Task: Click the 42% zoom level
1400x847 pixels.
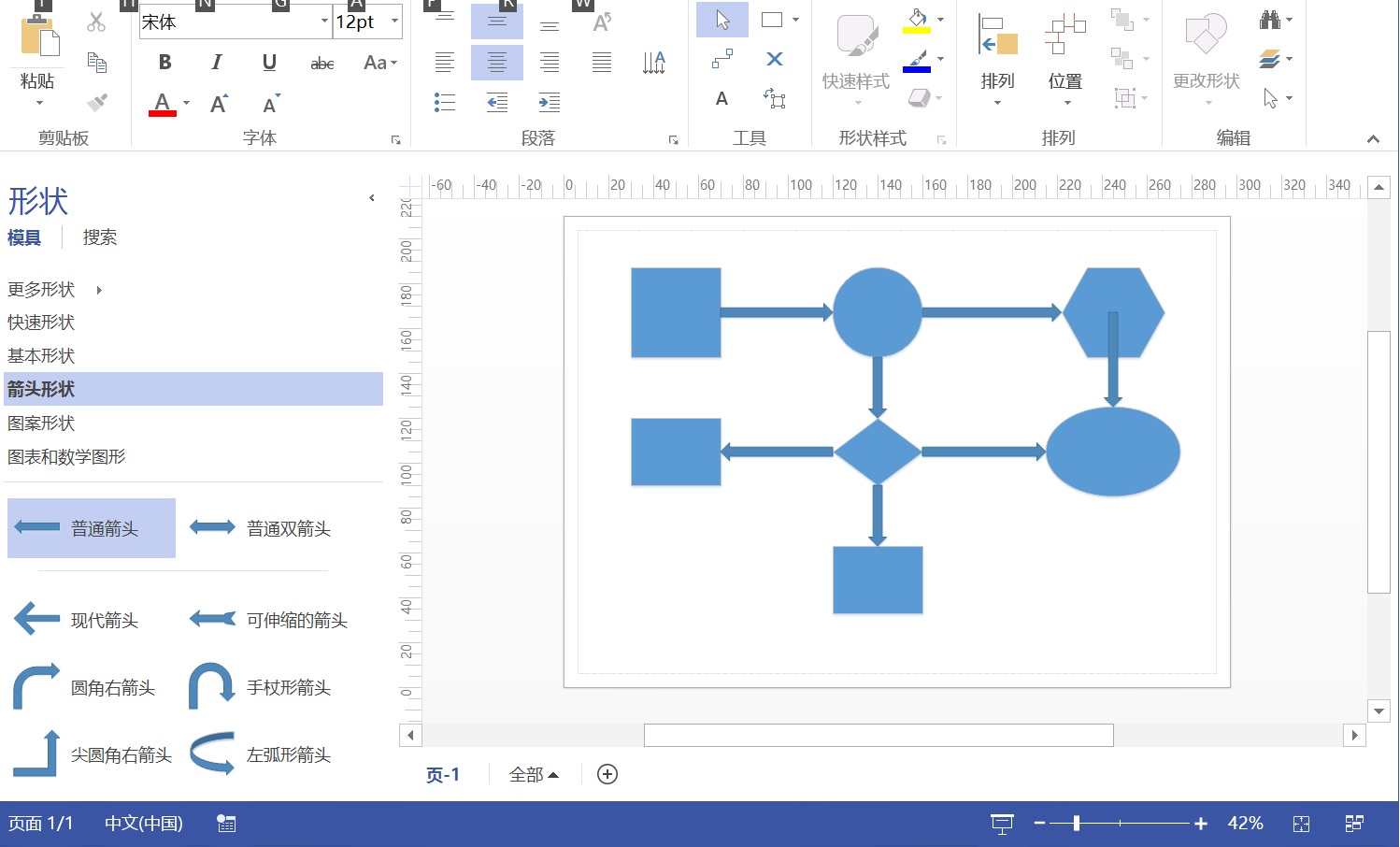Action: point(1245,824)
